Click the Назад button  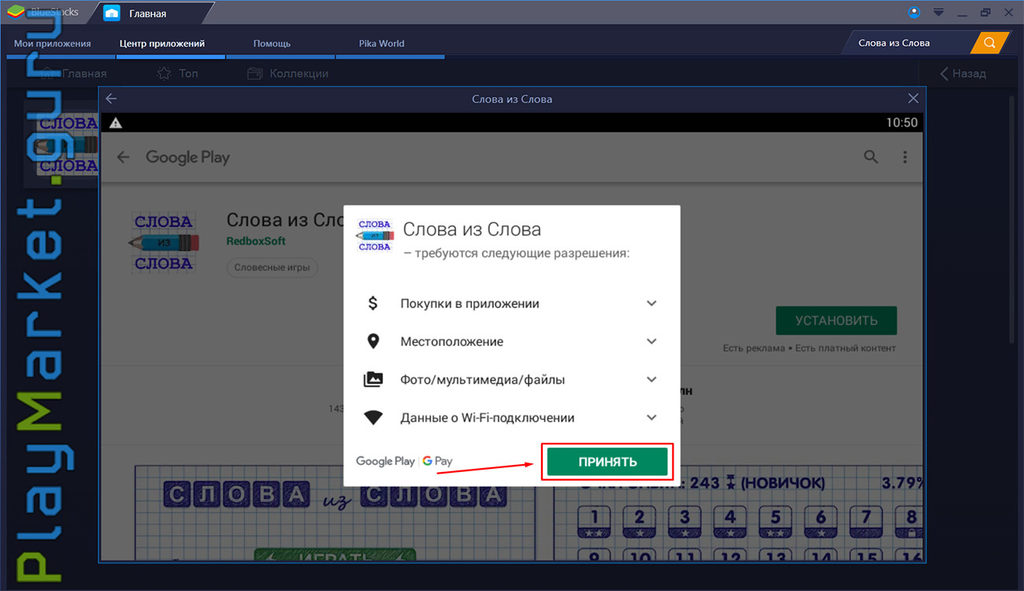[x=963, y=74]
